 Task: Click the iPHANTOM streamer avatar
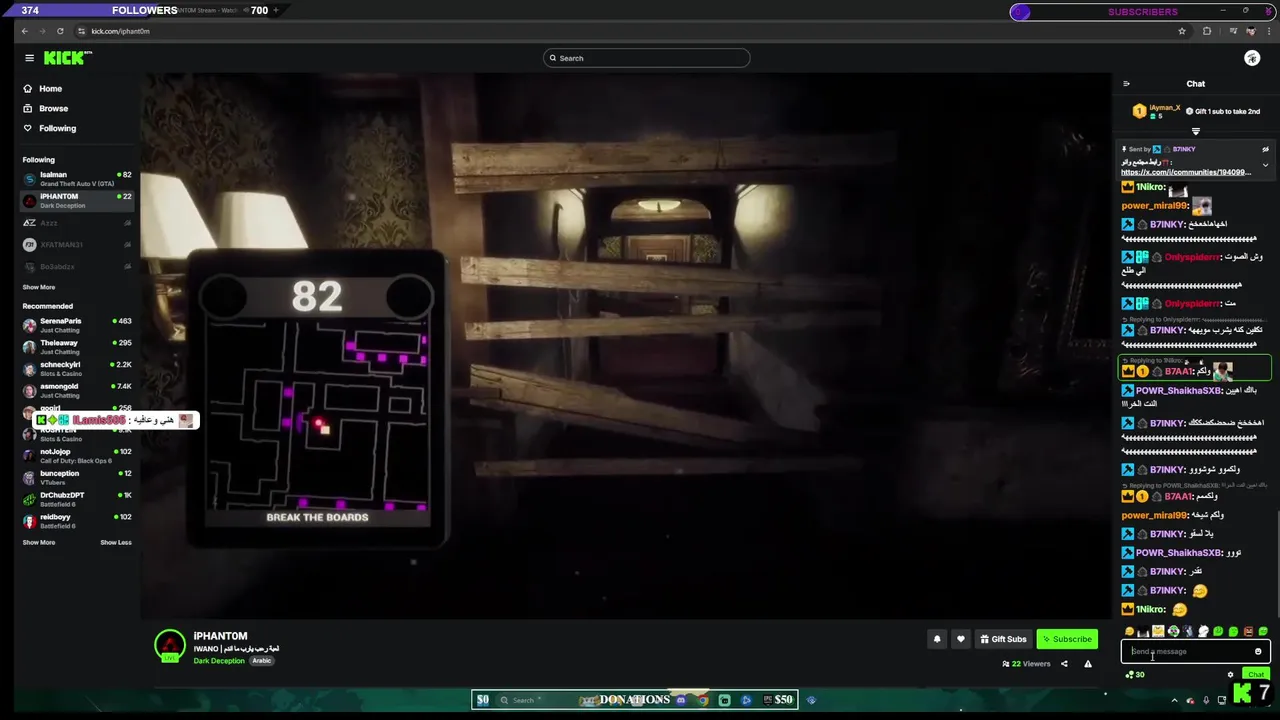point(170,646)
